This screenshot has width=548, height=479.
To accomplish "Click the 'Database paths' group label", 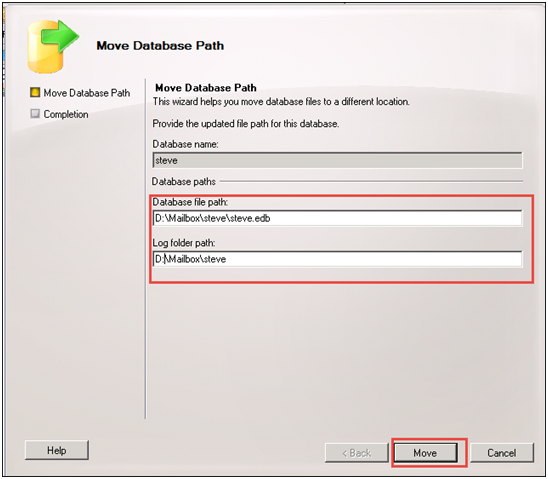I will click(184, 182).
